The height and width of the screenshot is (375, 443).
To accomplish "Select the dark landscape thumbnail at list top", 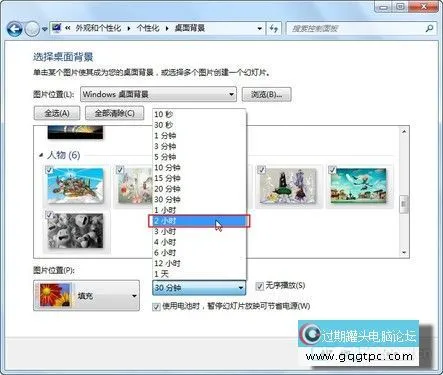I will click(75, 132).
